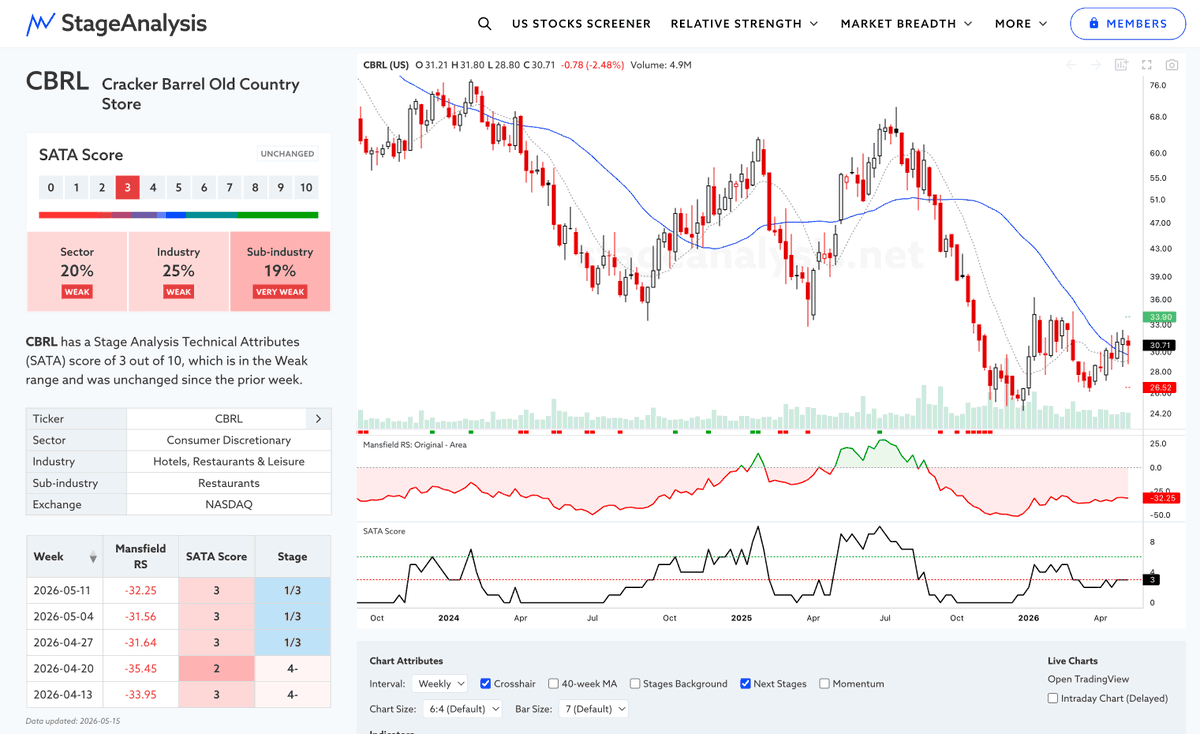This screenshot has width=1200, height=734.
Task: Click the StageAnalysis logo icon
Action: point(40,23)
